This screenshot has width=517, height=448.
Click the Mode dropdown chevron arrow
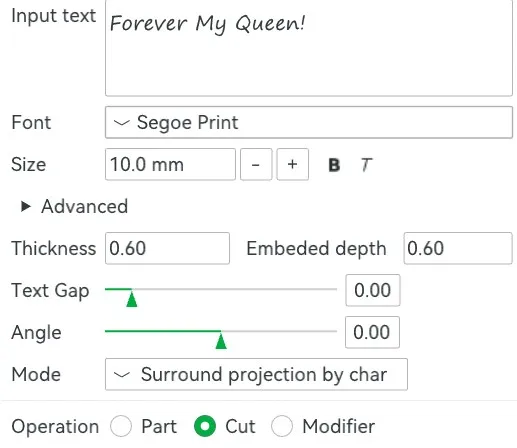(121, 375)
